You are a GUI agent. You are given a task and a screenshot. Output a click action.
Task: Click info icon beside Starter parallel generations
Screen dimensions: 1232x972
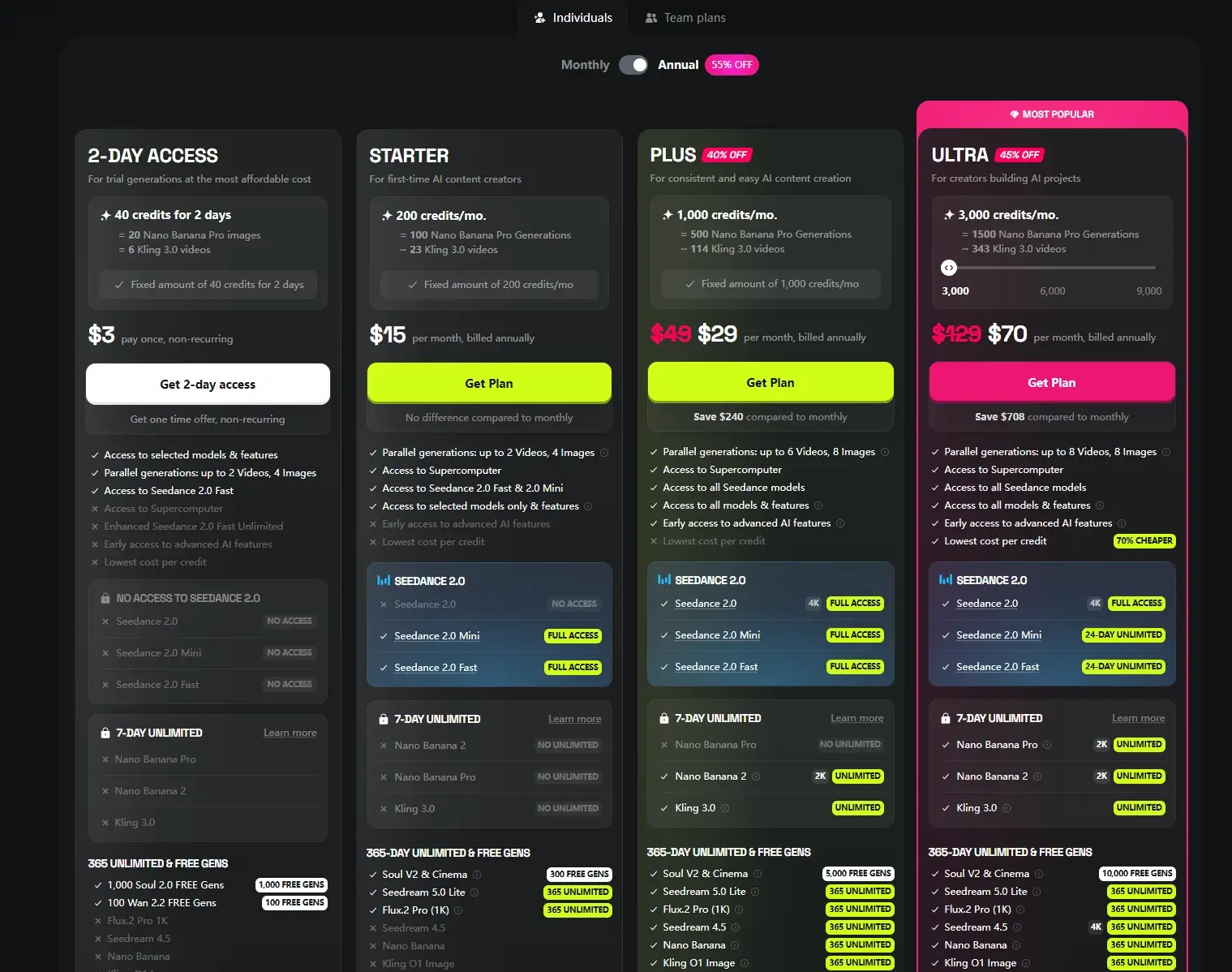[x=604, y=453]
